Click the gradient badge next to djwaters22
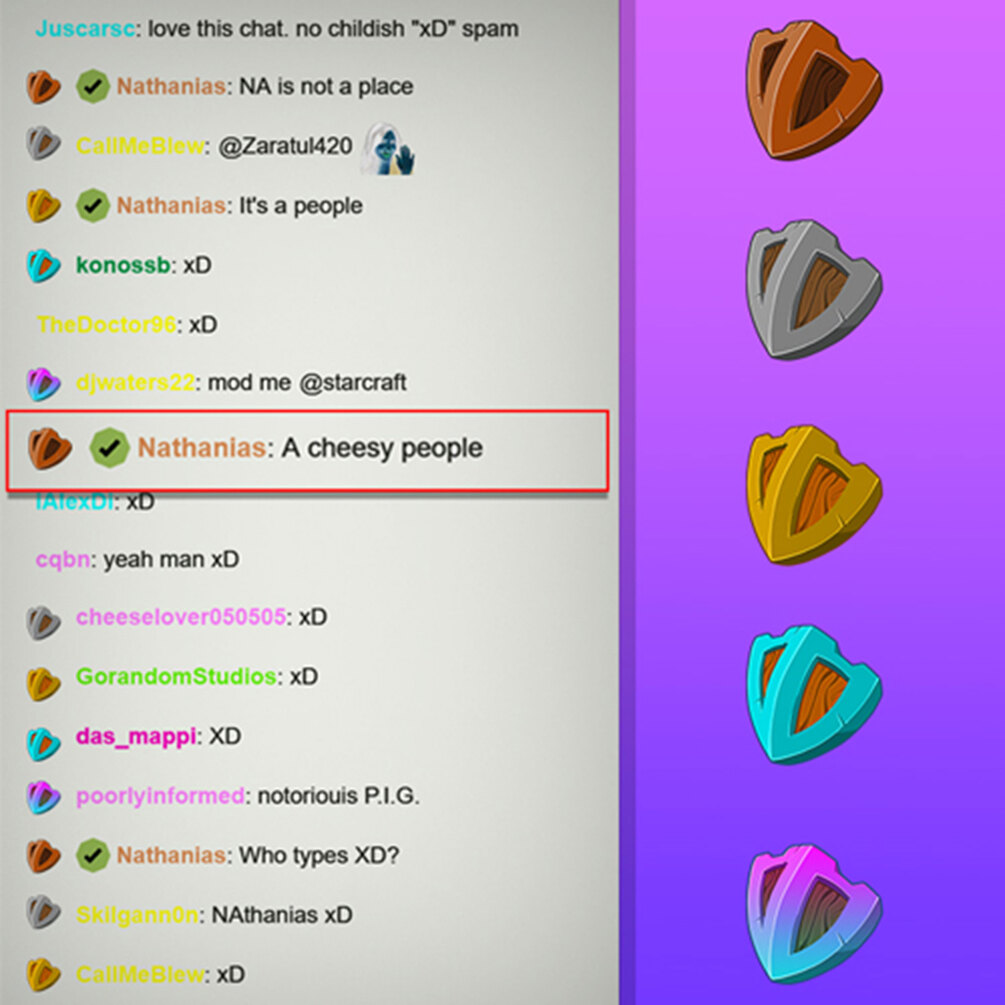The width and height of the screenshot is (1005, 1005). click(43, 383)
